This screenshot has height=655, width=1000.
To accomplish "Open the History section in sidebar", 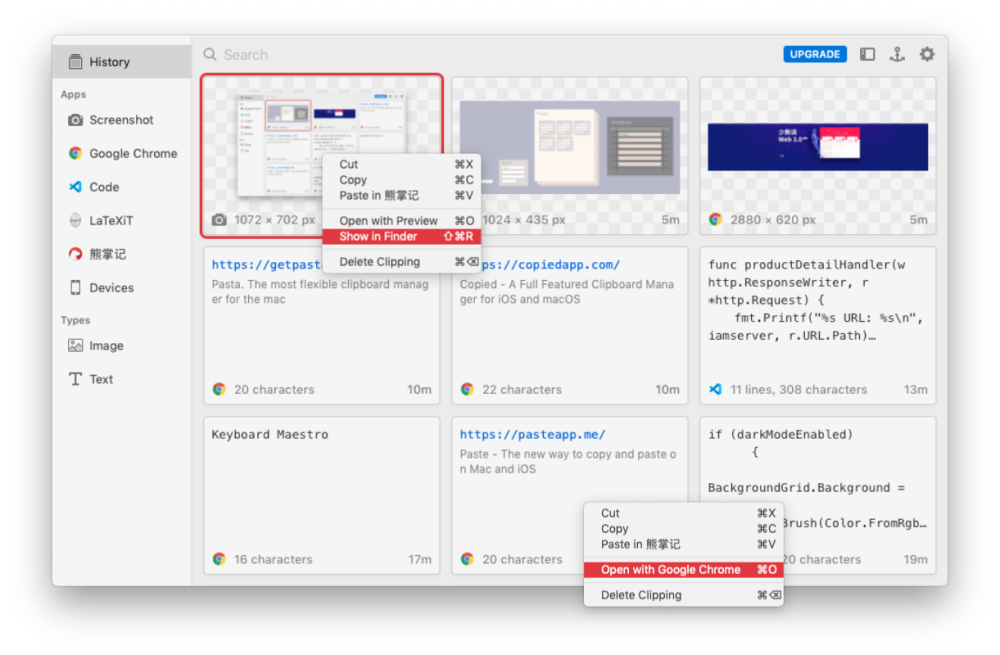I will pyautogui.click(x=122, y=62).
